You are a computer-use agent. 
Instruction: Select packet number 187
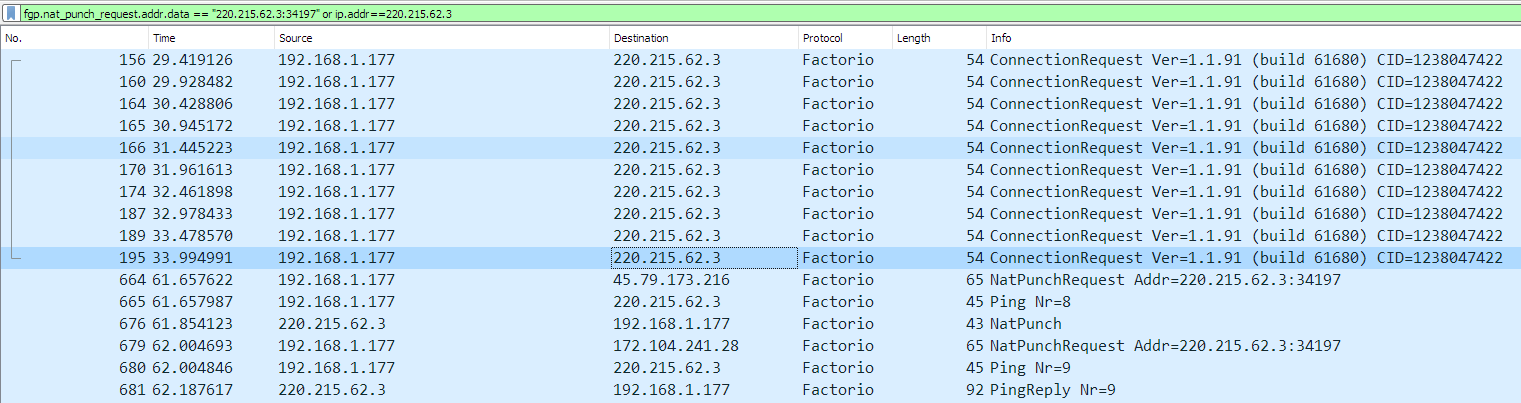[760, 213]
